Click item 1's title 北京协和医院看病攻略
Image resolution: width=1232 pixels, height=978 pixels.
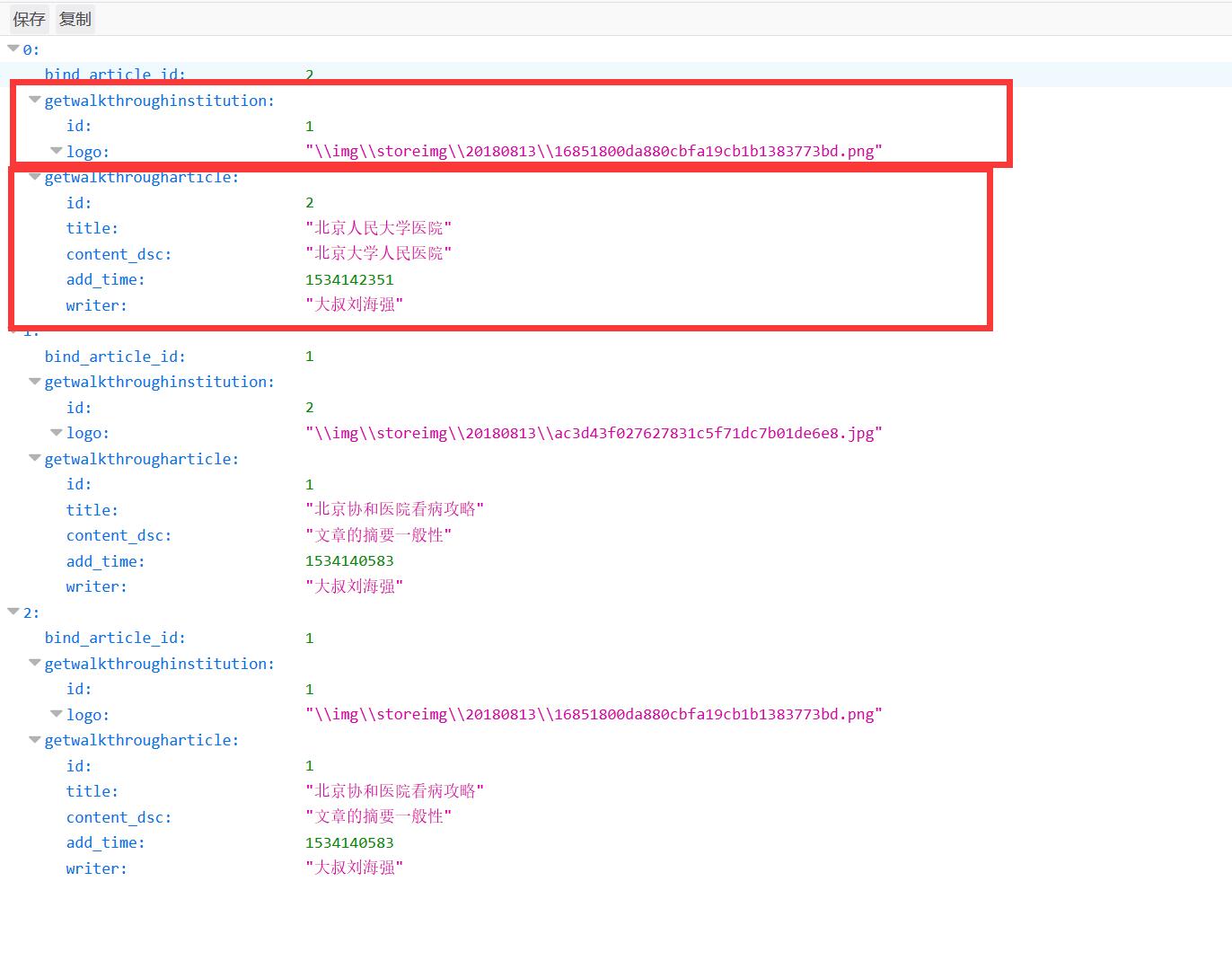click(x=394, y=509)
